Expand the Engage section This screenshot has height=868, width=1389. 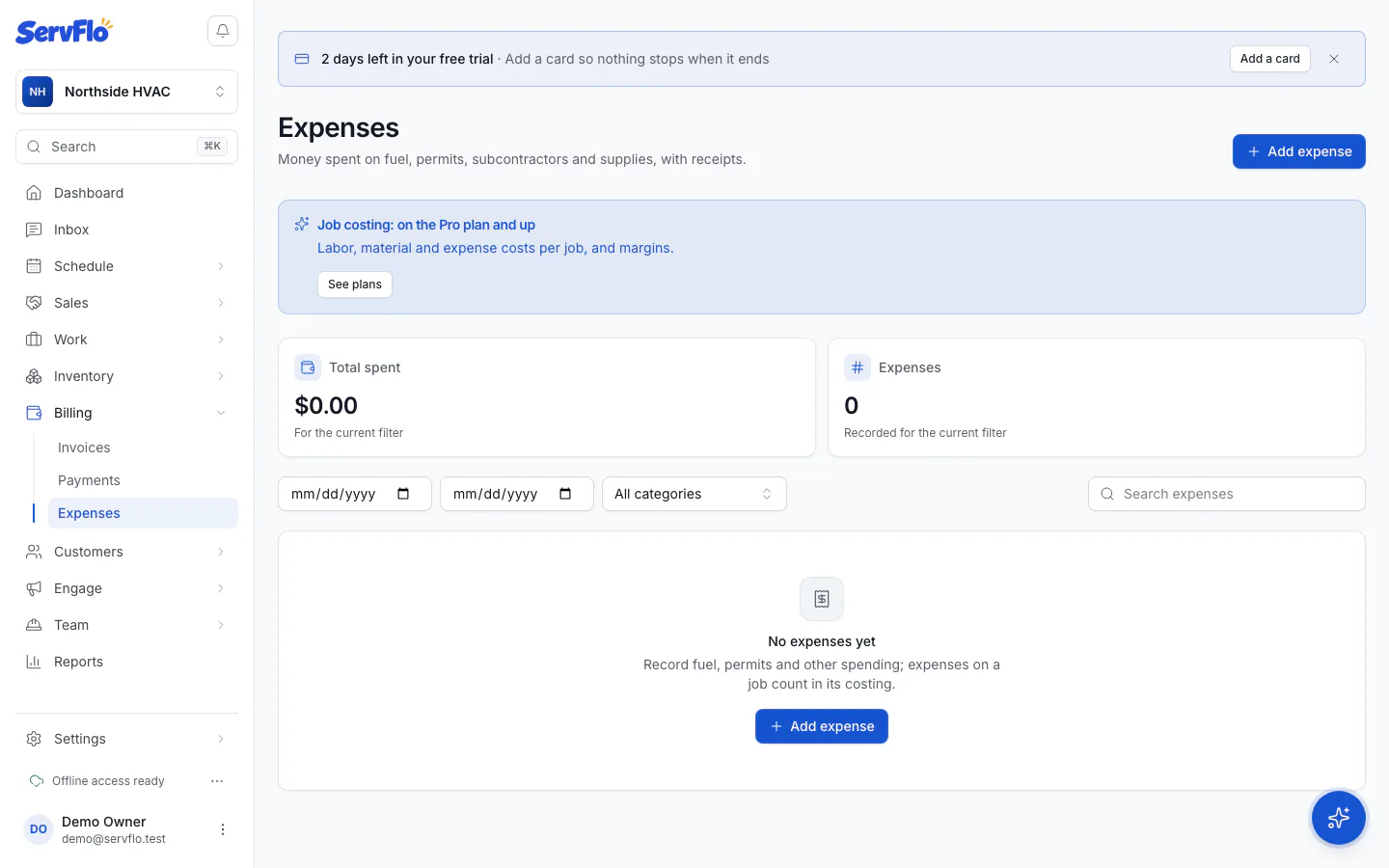(126, 588)
